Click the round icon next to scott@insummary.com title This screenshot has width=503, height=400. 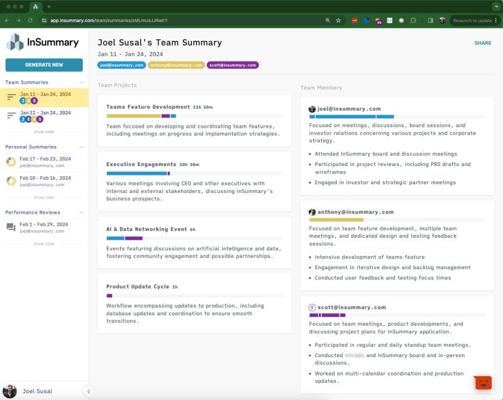(x=312, y=307)
